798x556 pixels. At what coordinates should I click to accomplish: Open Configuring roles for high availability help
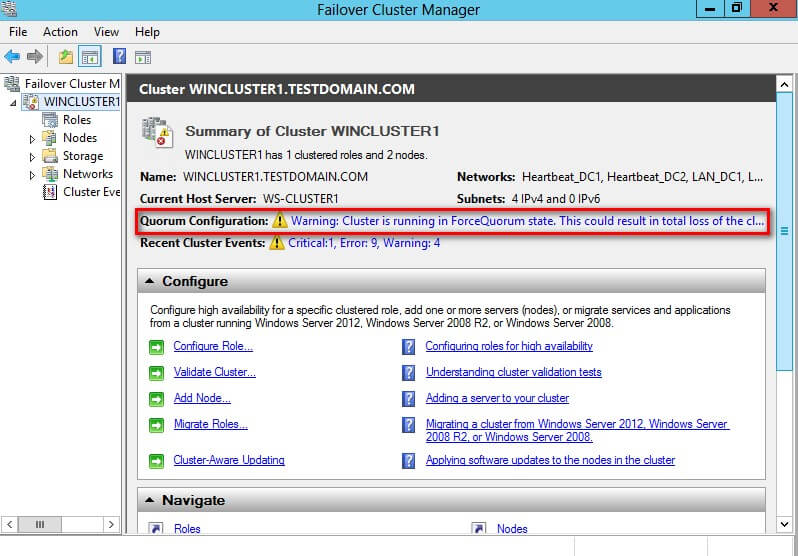coord(509,346)
